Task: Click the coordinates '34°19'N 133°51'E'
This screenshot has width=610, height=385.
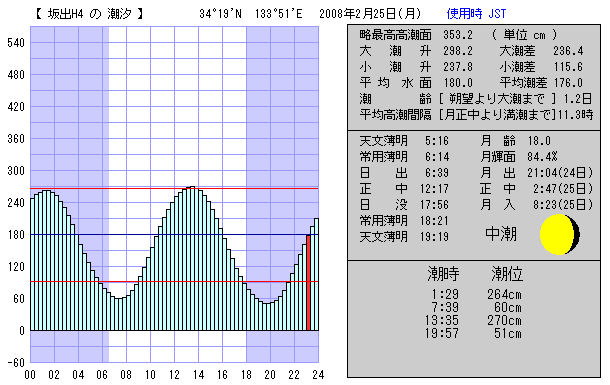Action: point(251,14)
